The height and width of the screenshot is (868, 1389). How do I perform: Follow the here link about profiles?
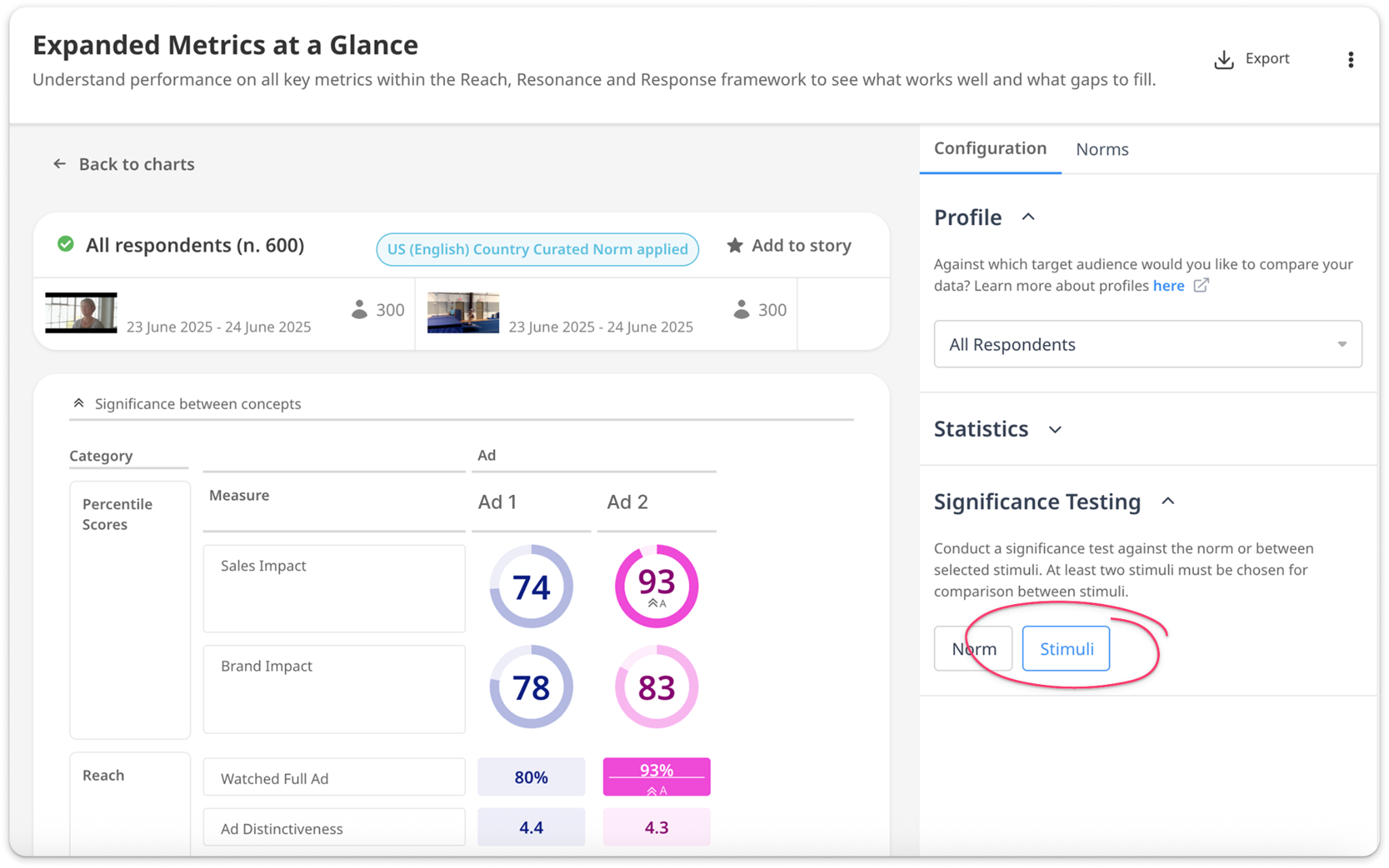click(x=1168, y=285)
